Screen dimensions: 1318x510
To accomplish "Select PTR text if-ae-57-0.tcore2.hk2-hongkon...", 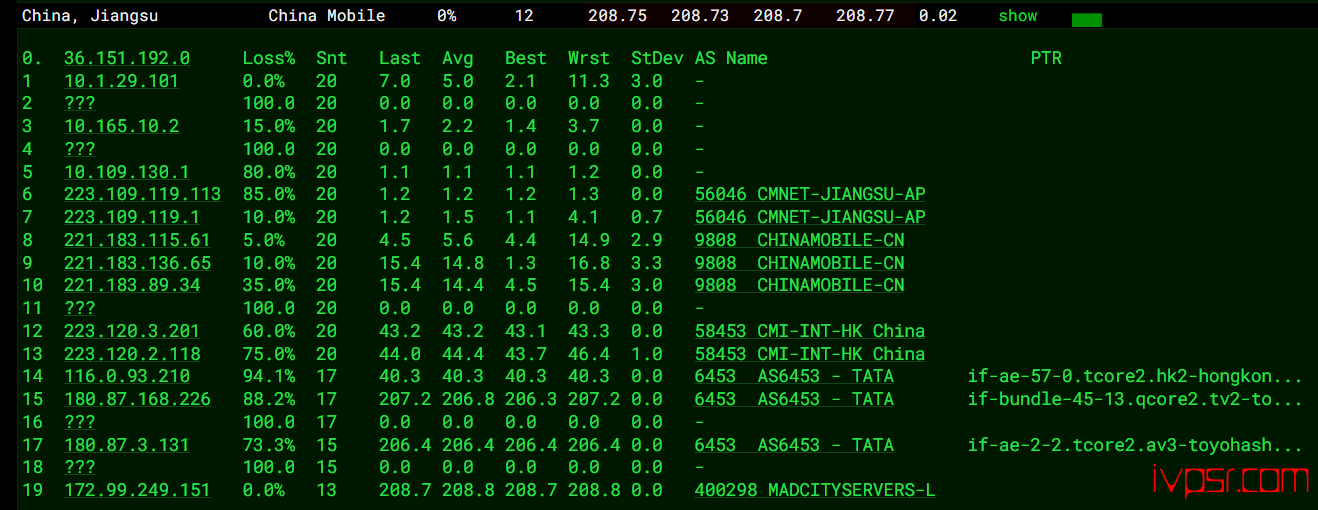I will click(1135, 376).
